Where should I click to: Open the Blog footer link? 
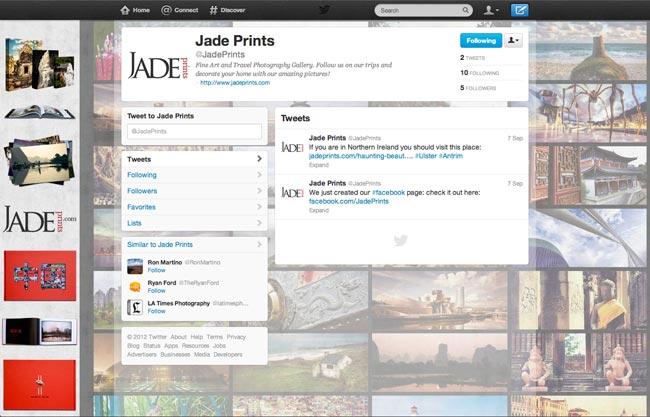point(133,346)
